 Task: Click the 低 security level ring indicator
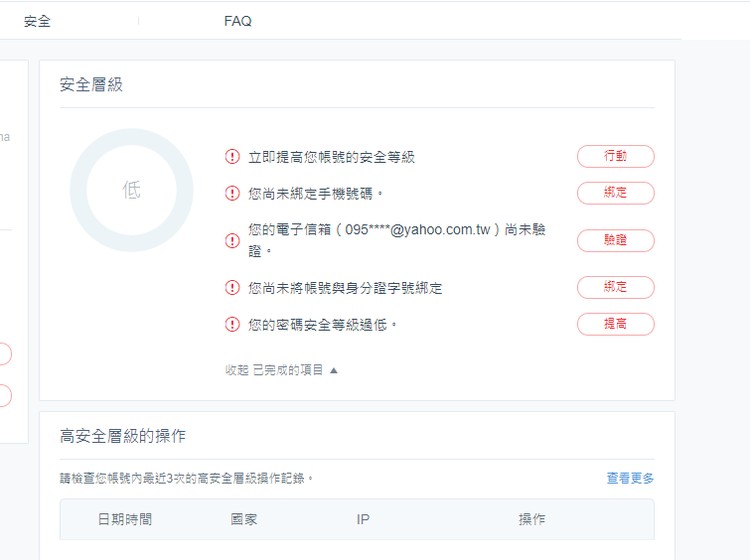pyautogui.click(x=132, y=190)
